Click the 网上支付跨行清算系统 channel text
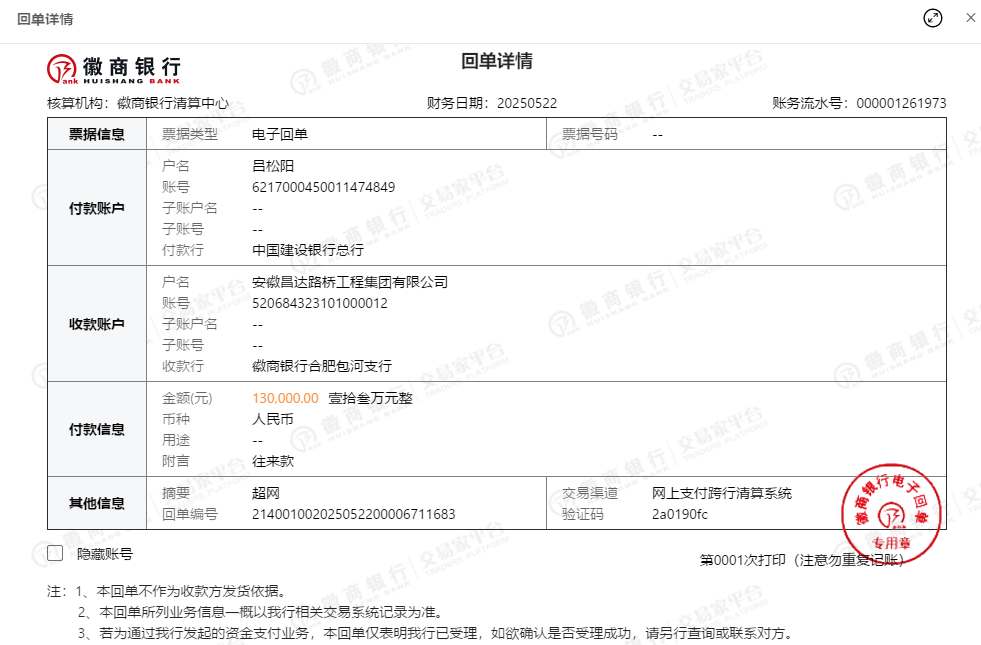This screenshot has height=645, width=981. 721,493
